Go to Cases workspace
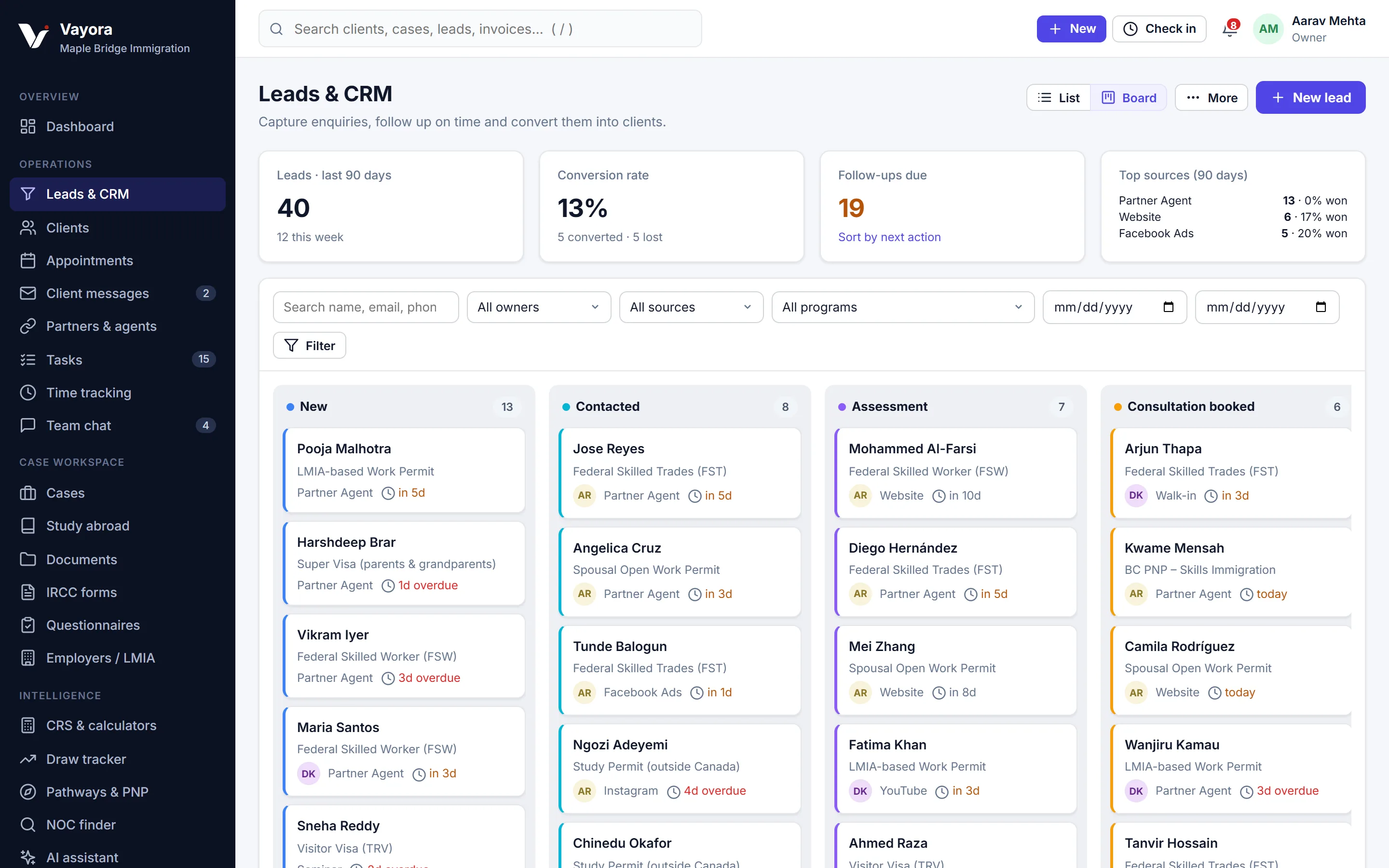 point(118,493)
